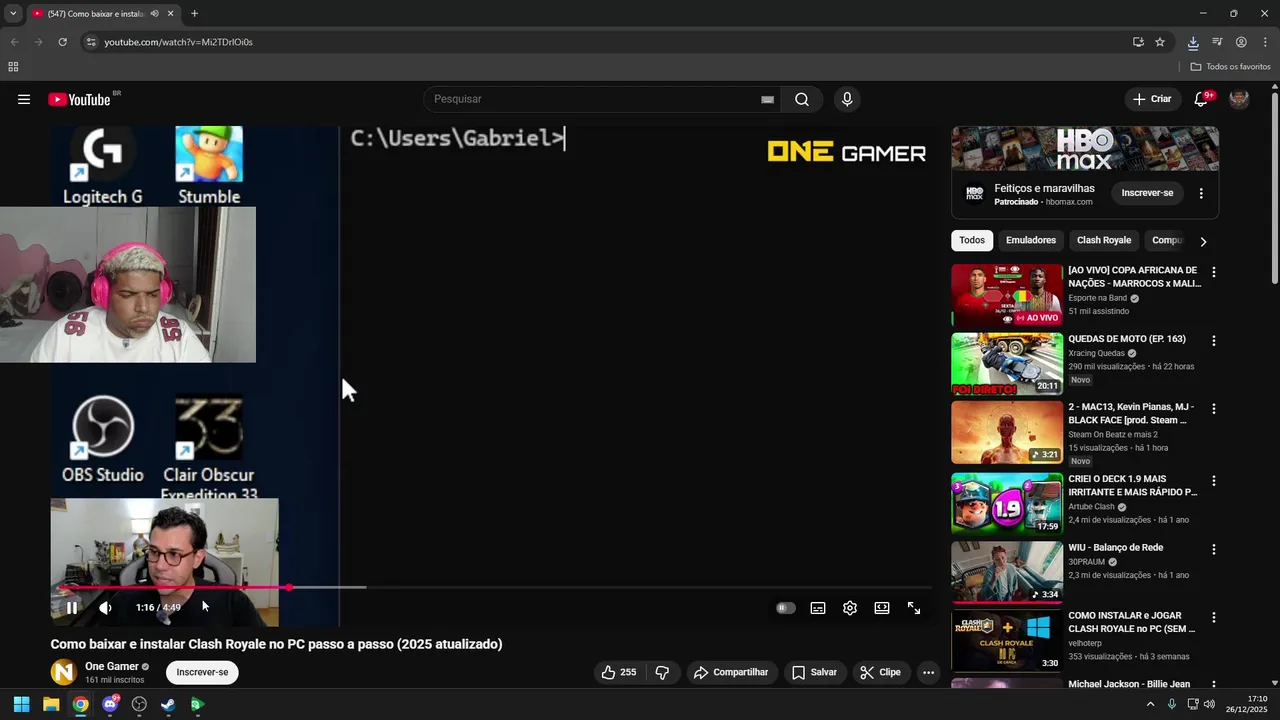
Task: Start voice search with microphone
Action: [847, 99]
